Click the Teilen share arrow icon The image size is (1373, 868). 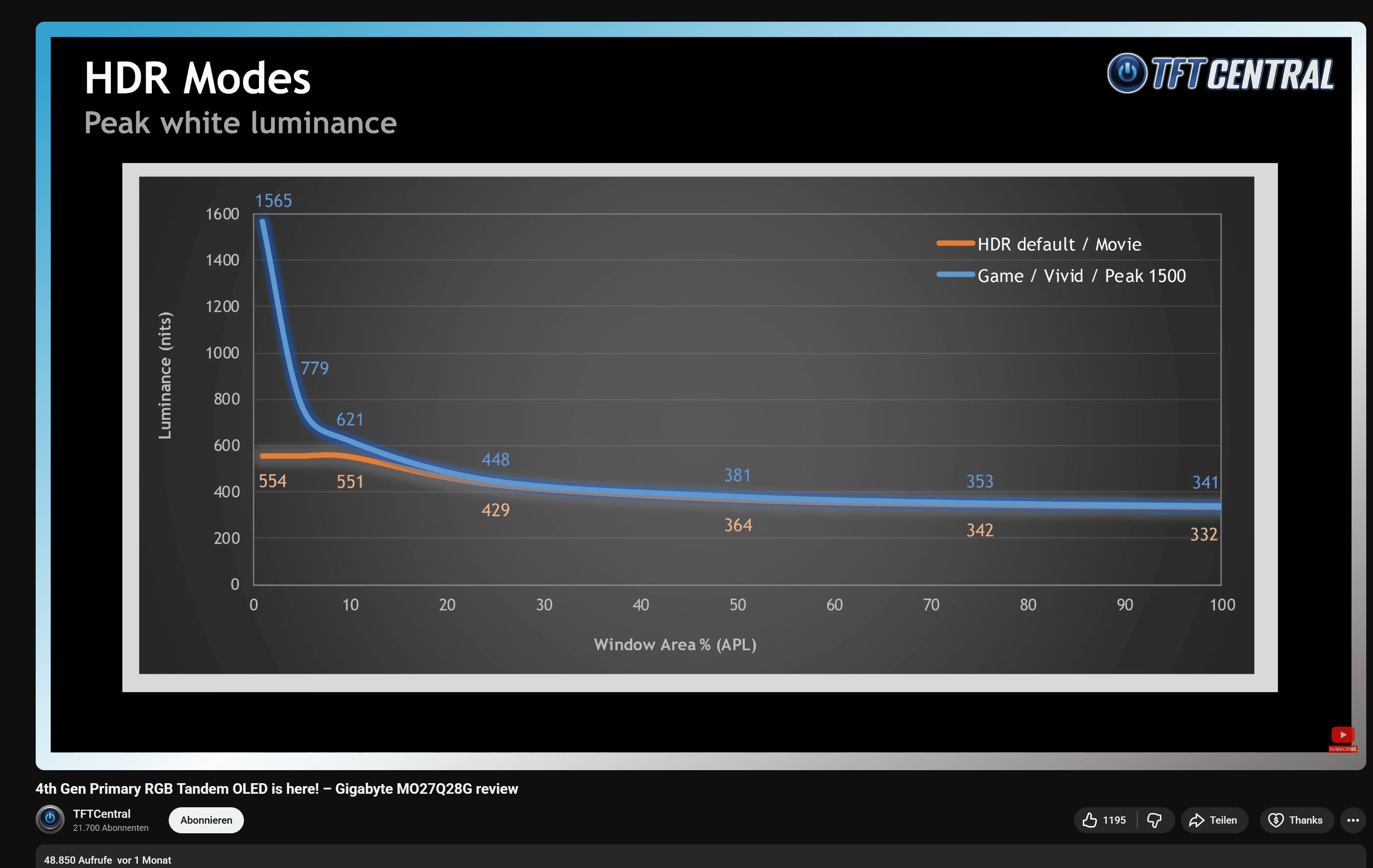tap(1196, 819)
